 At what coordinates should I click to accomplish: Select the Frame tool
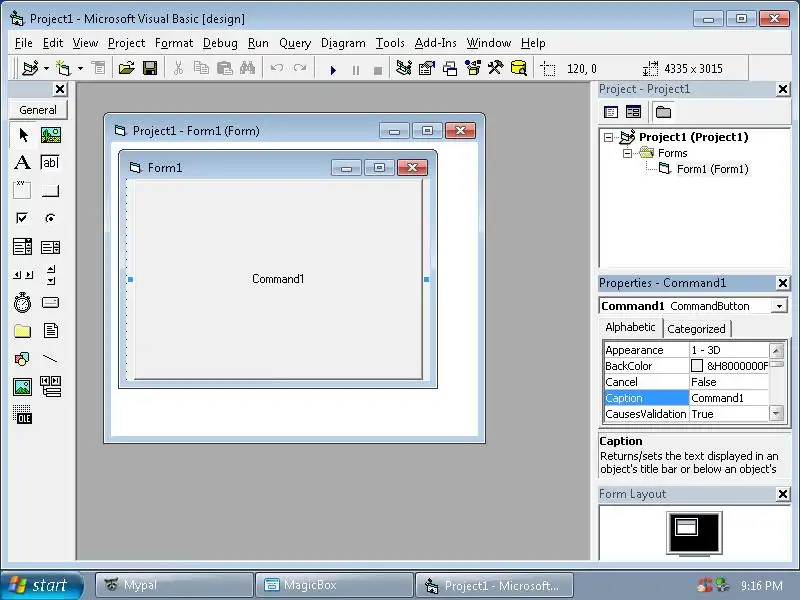tap(23, 190)
